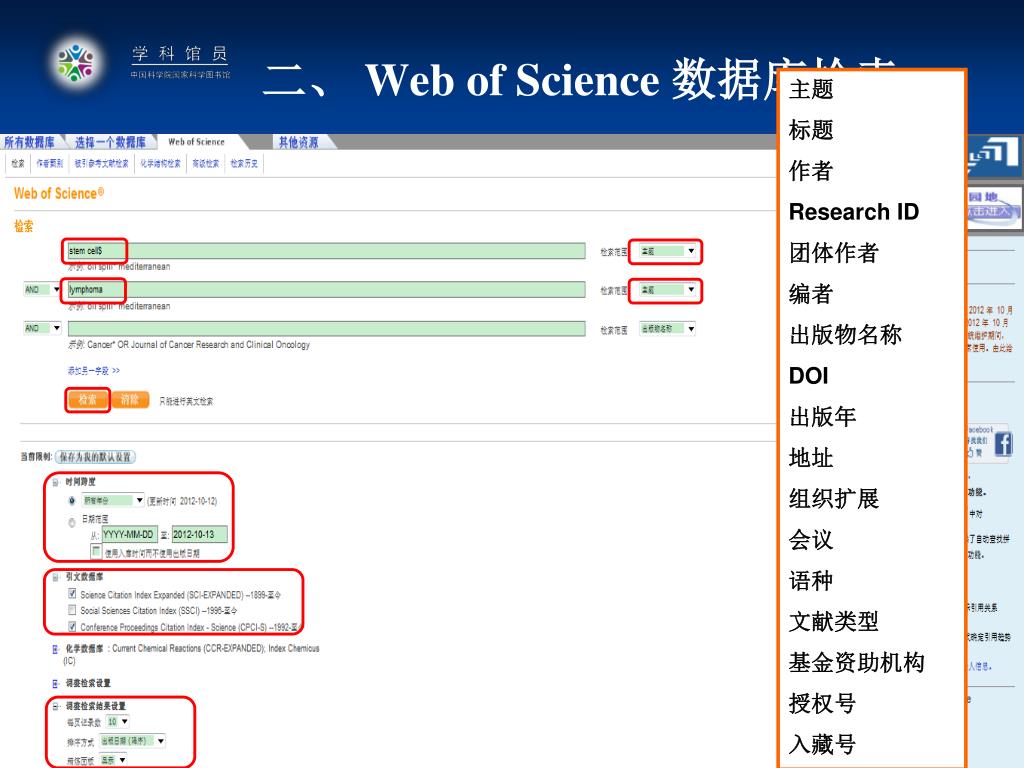Image resolution: width=1024 pixels, height=768 pixels.
Task: Choose 主题 in the field list
Action: coord(811,89)
